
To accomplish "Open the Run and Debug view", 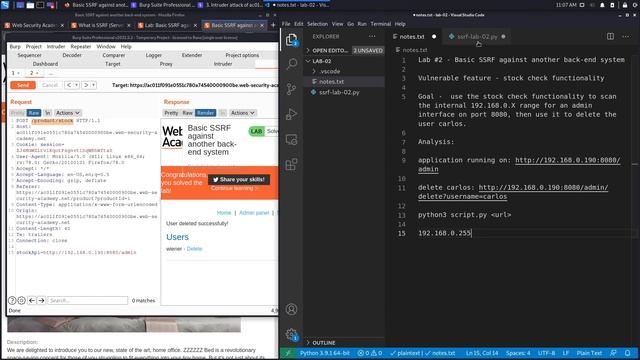I will (x=291, y=114).
